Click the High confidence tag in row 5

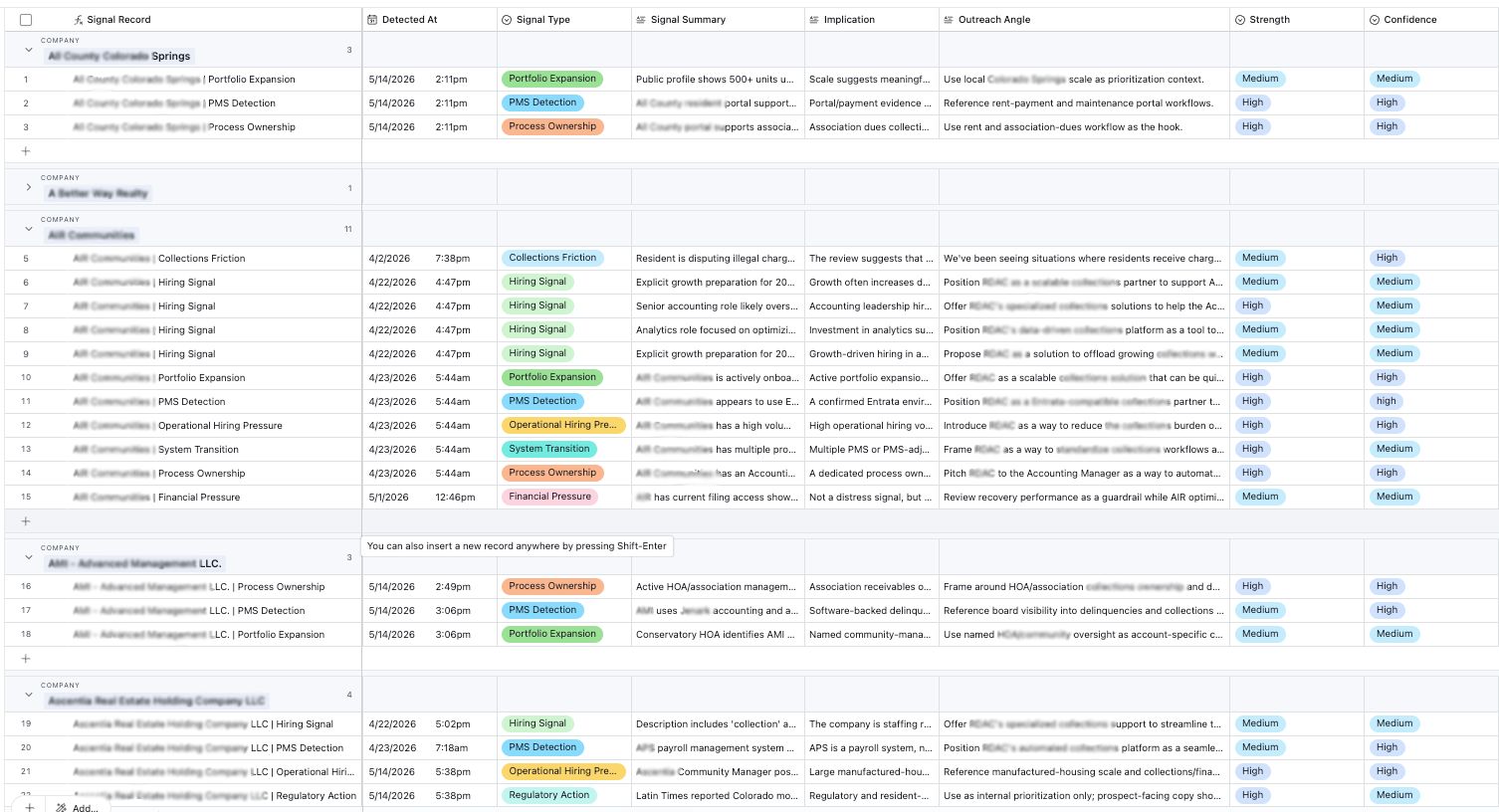1387,258
